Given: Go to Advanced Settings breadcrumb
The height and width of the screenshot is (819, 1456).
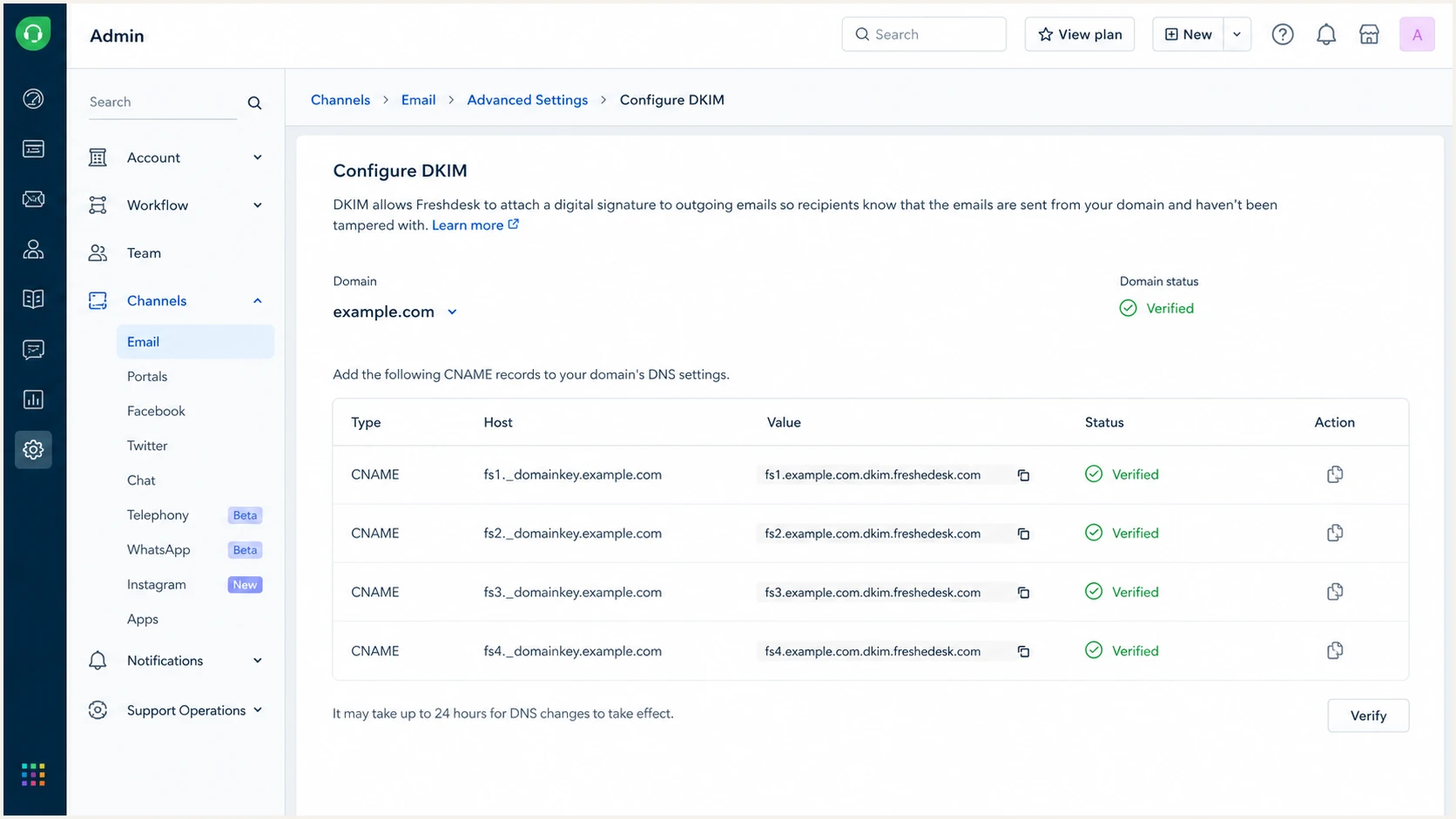Looking at the screenshot, I should [x=528, y=100].
